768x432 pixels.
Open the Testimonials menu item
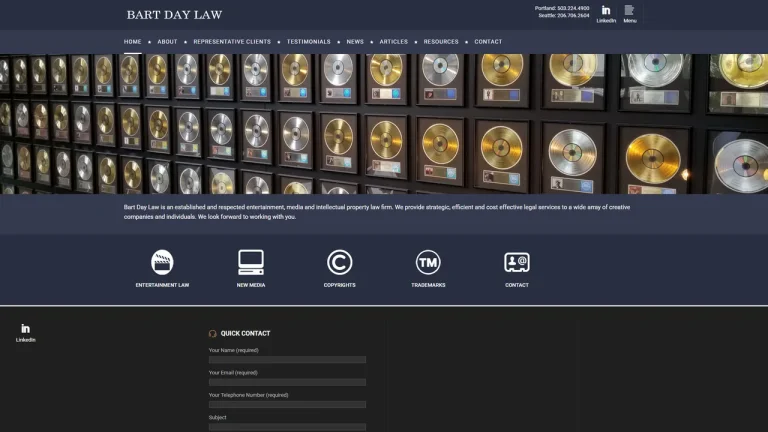[x=309, y=42]
